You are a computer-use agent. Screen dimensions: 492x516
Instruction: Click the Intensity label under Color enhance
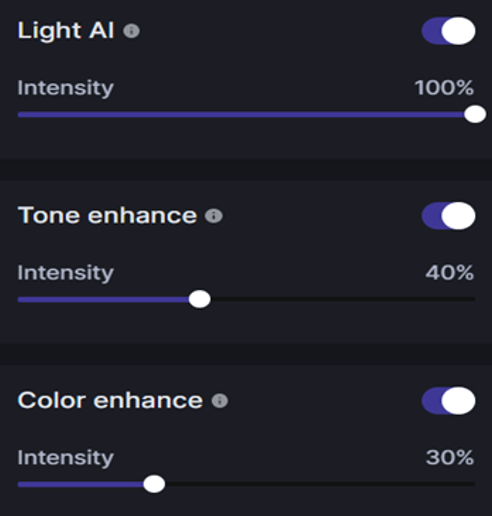(65, 458)
